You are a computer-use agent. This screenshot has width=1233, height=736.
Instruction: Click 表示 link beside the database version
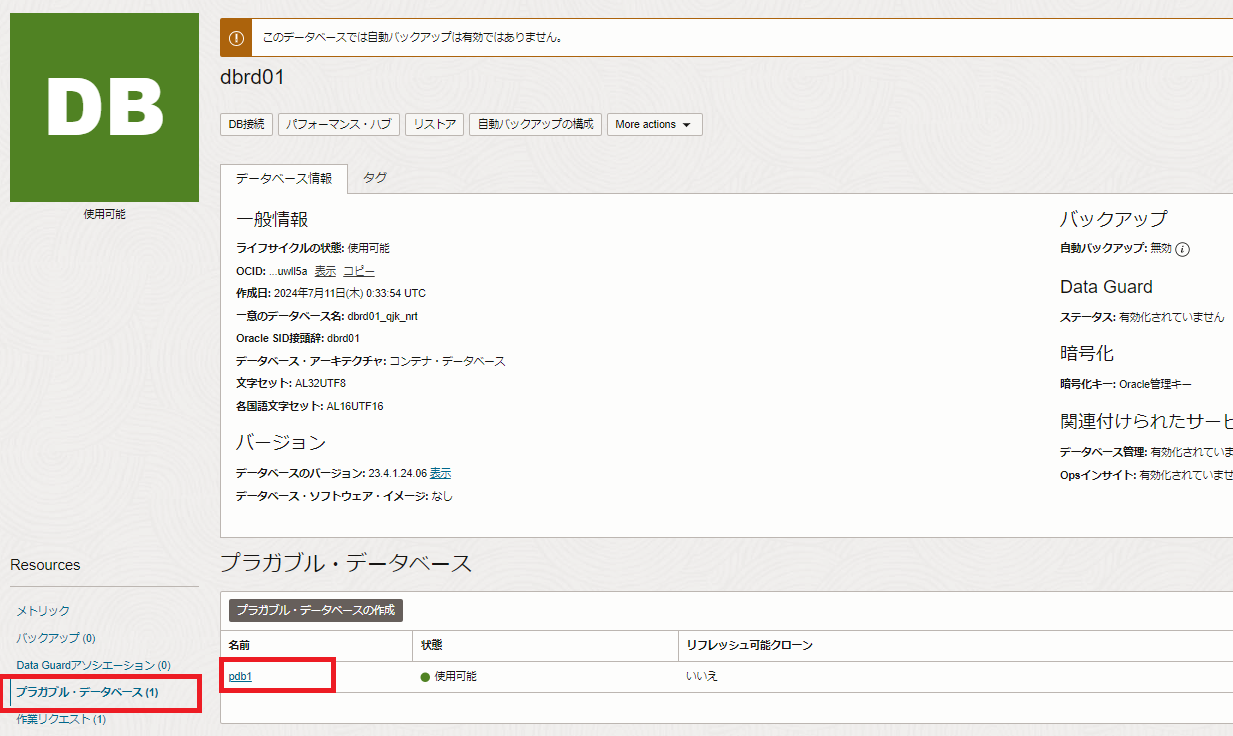coord(440,473)
